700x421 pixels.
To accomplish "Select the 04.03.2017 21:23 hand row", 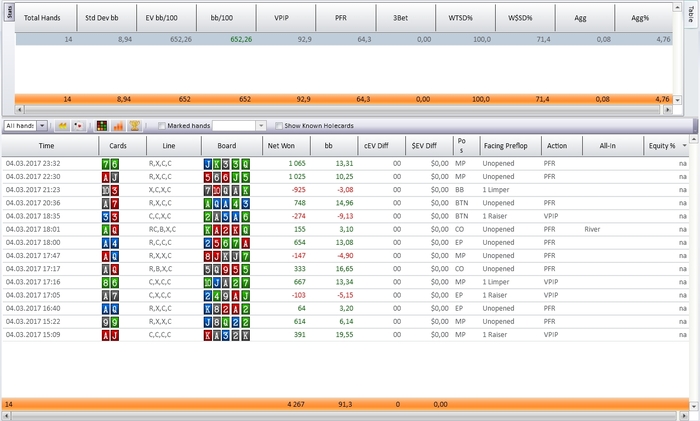I will point(346,190).
